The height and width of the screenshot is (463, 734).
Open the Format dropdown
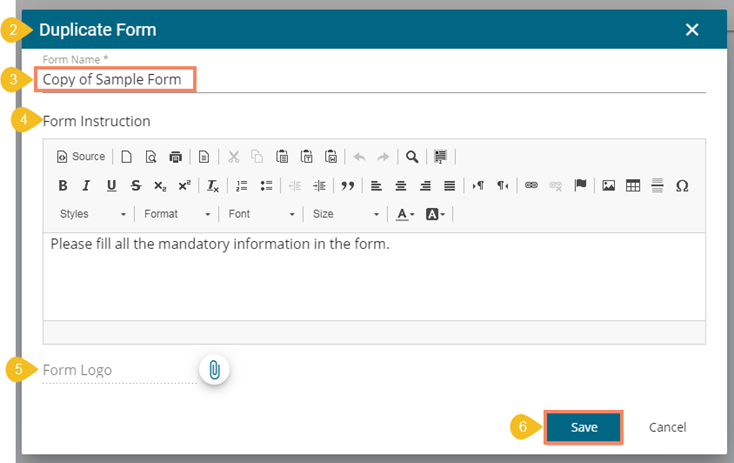[x=177, y=214]
